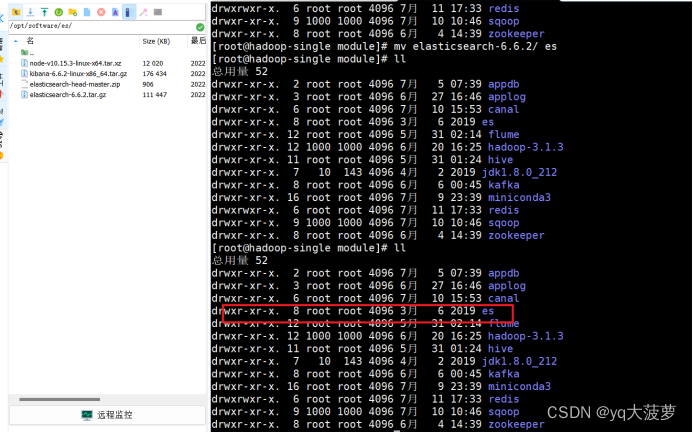Screen dimensions: 693x432
Task: Select node-v10.15.3-linux-x64.tar.xz file
Action: tap(75, 63)
